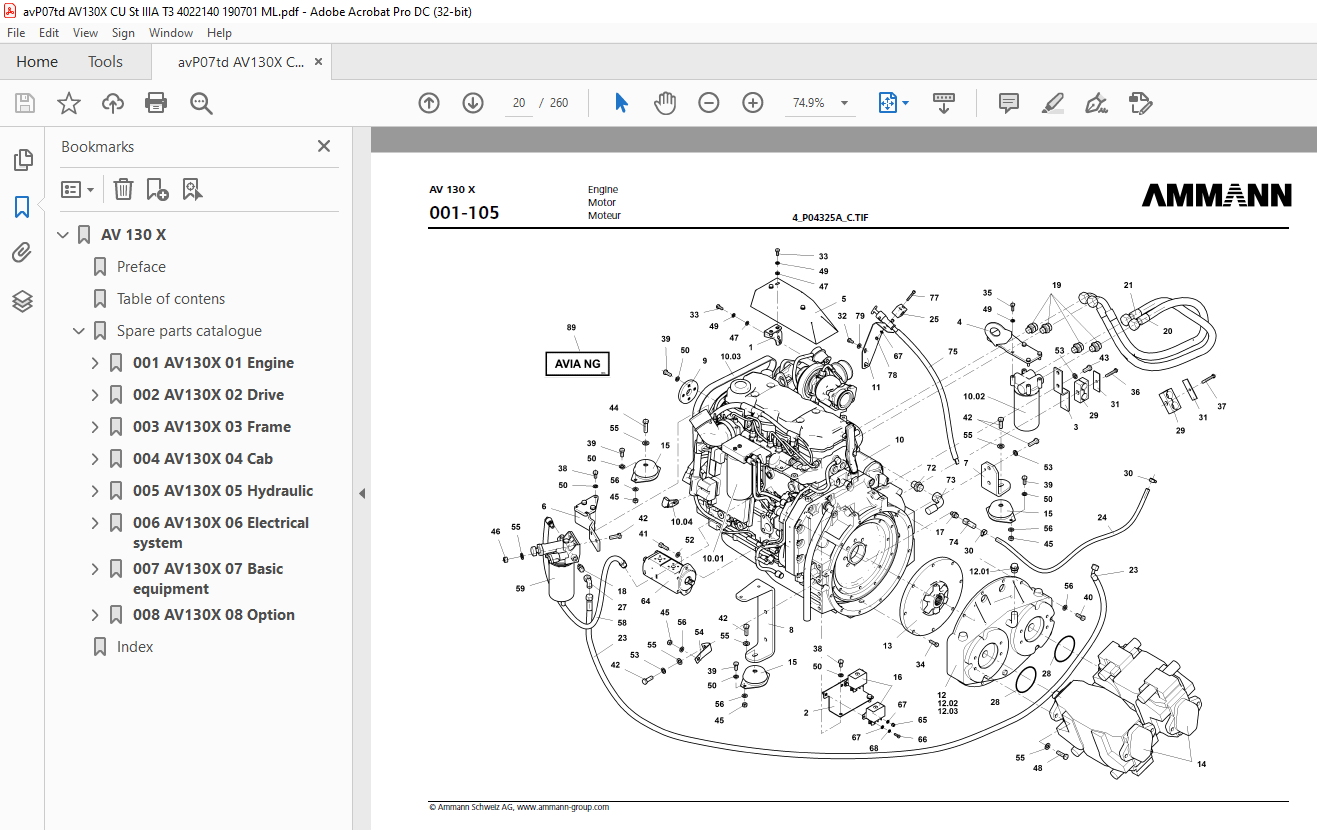Viewport: 1317px width, 830px height.
Task: Expand the 007 AV130X 07 Basic equipment bookmark
Action: click(96, 569)
